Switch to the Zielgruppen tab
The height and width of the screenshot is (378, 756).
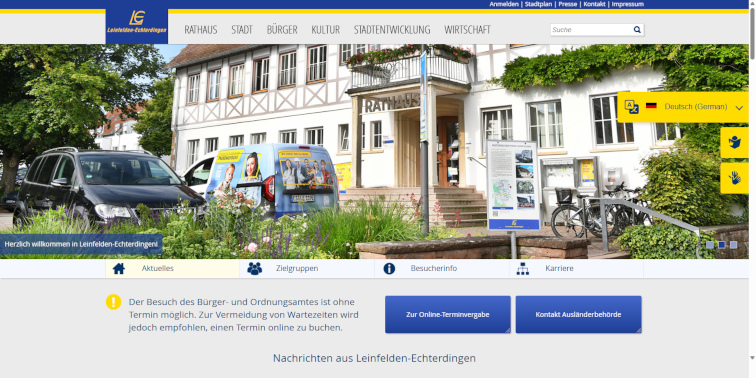307,269
